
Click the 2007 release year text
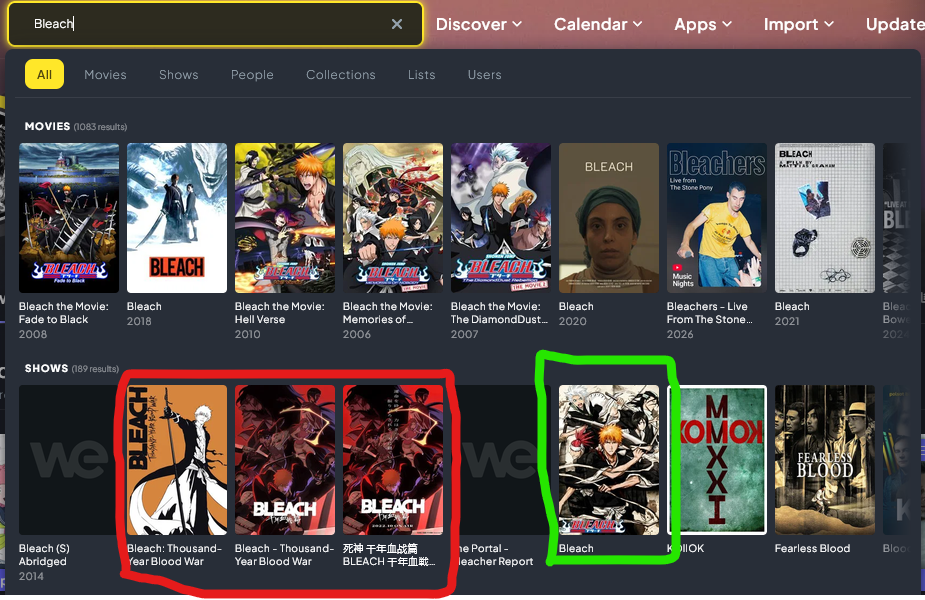point(464,334)
